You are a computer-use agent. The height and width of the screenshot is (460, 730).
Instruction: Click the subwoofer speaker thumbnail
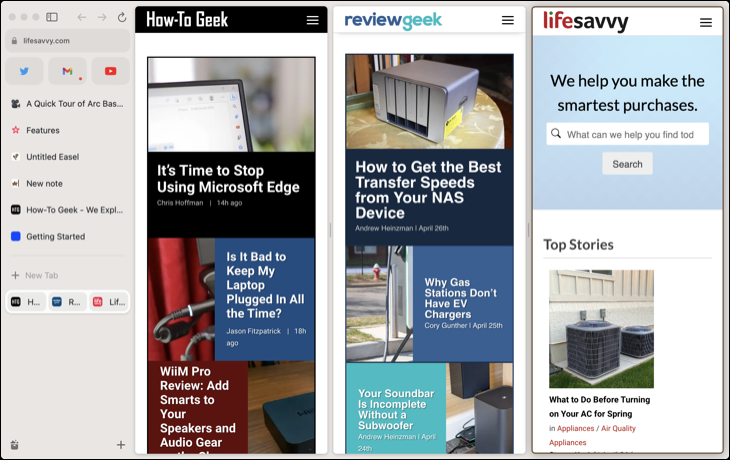click(480, 408)
